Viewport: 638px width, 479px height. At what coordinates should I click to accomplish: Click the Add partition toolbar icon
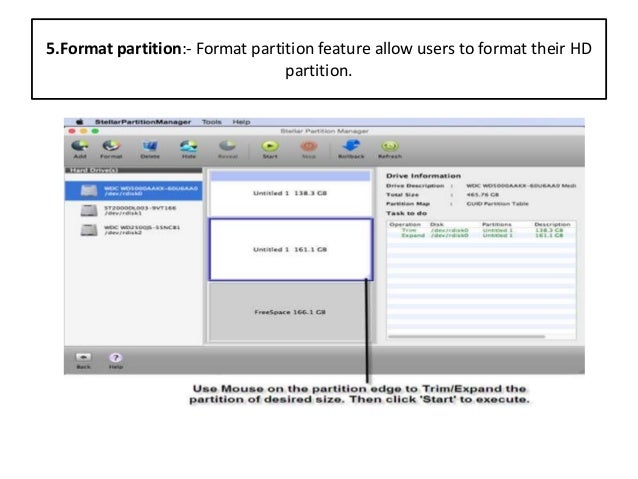(80, 149)
